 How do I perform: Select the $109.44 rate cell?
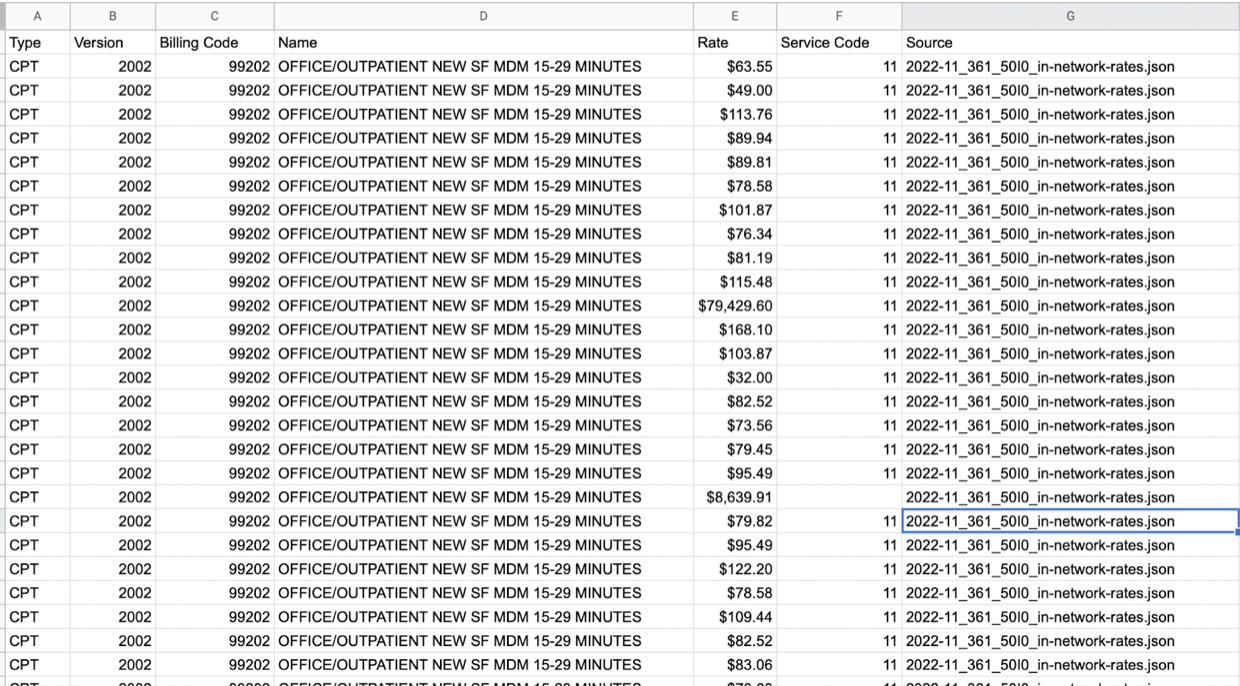tap(735, 617)
